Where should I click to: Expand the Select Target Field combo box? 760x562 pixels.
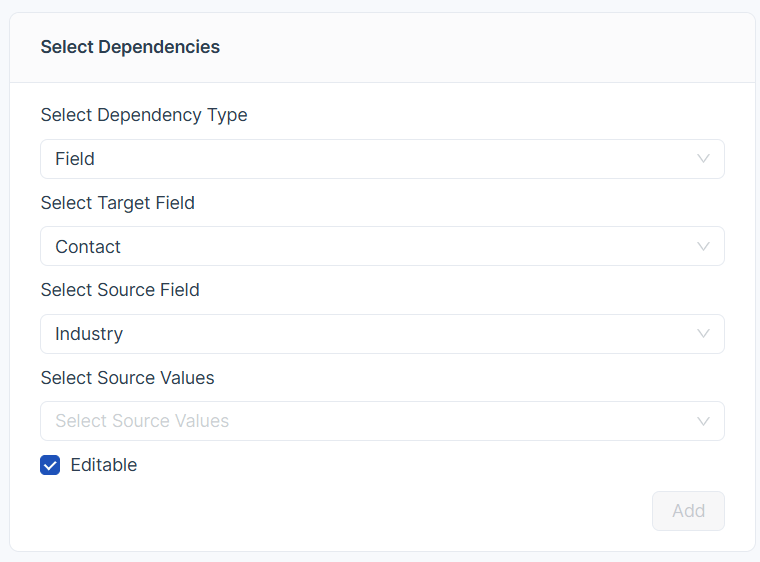pyautogui.click(x=382, y=246)
